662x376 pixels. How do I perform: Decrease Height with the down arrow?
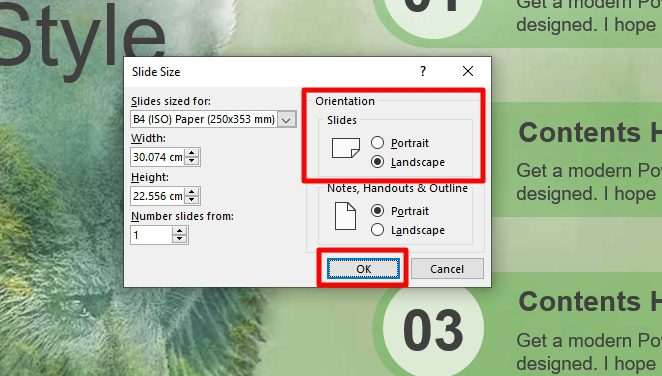(x=192, y=200)
